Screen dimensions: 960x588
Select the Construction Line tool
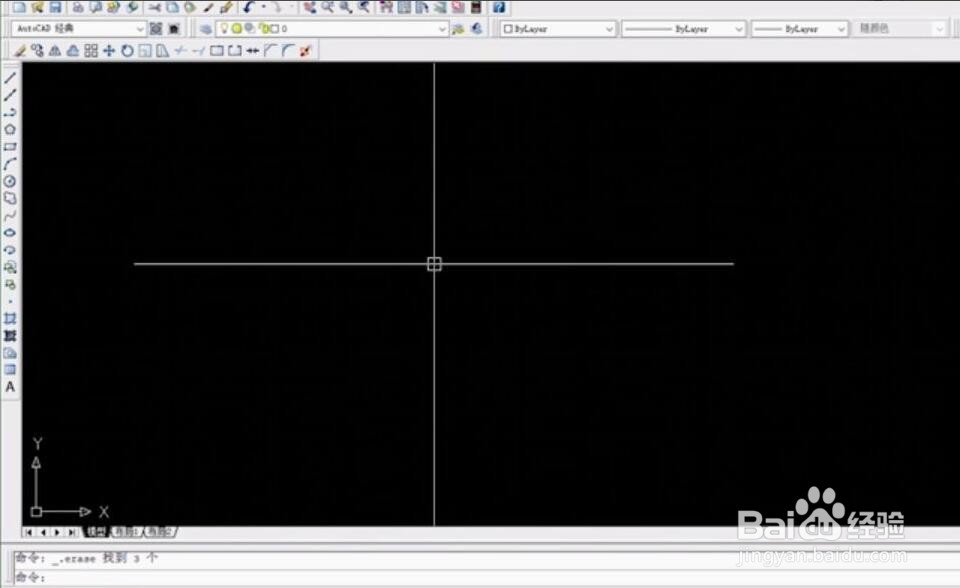(10, 95)
